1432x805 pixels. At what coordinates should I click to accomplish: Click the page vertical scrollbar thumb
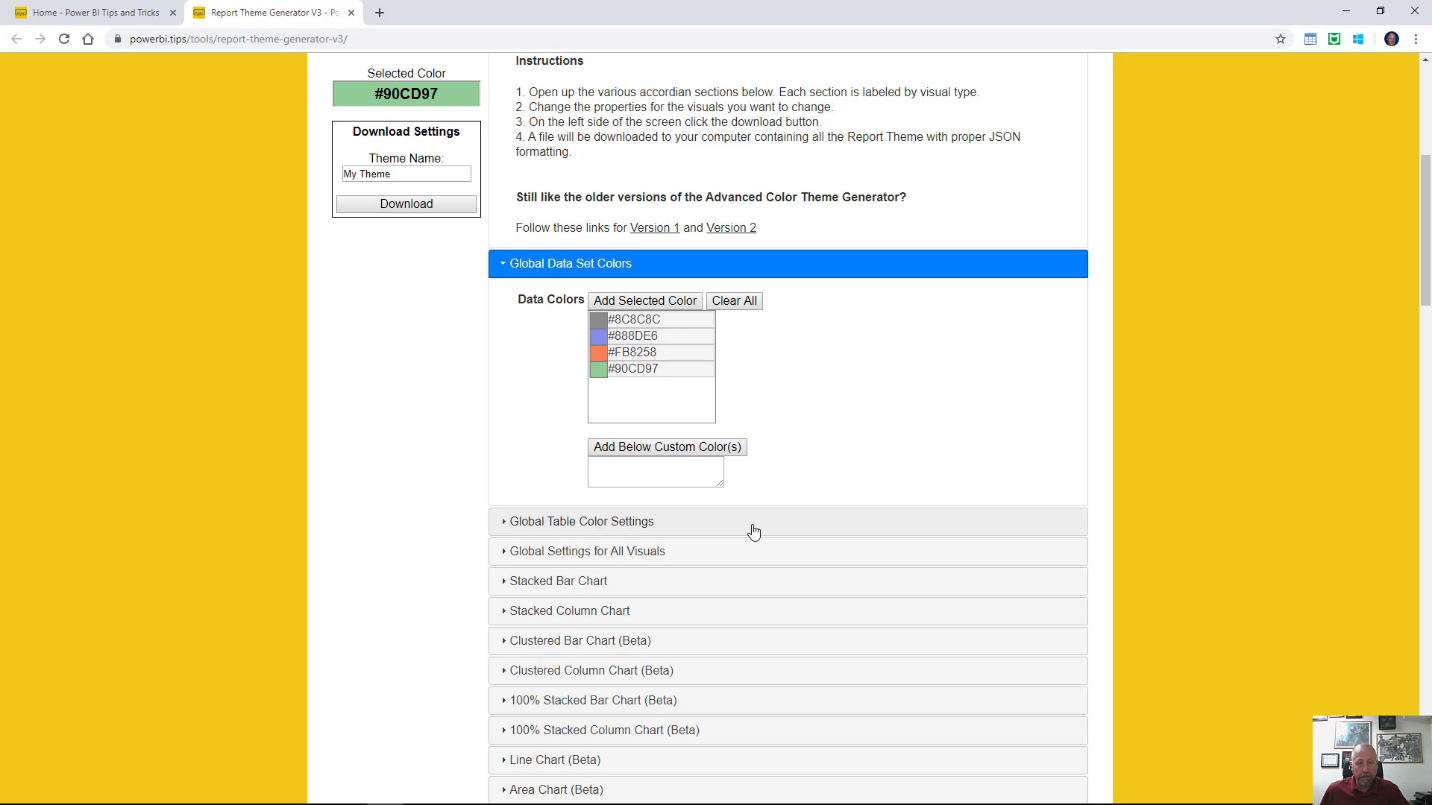tap(1425, 230)
